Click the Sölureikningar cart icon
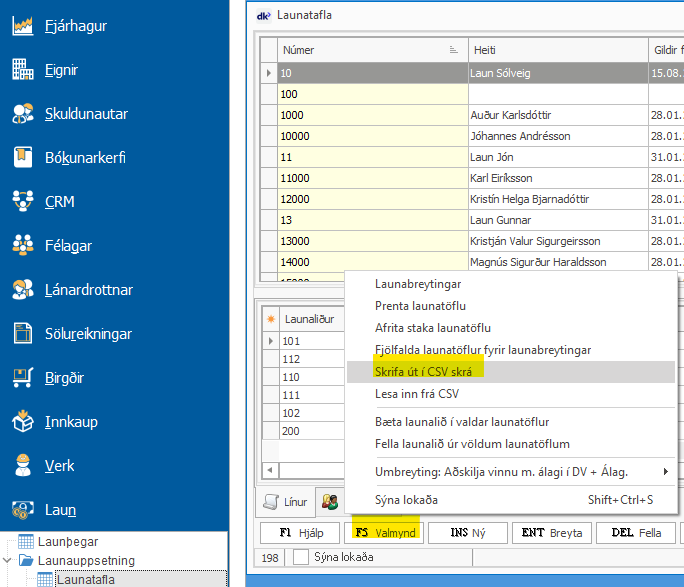This screenshot has width=684, height=587. [23, 334]
